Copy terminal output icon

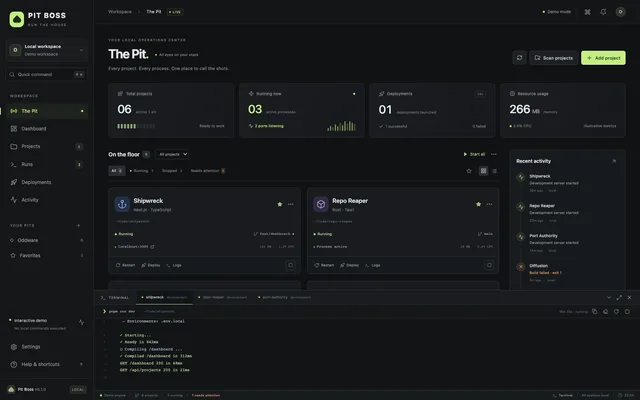coord(595,311)
